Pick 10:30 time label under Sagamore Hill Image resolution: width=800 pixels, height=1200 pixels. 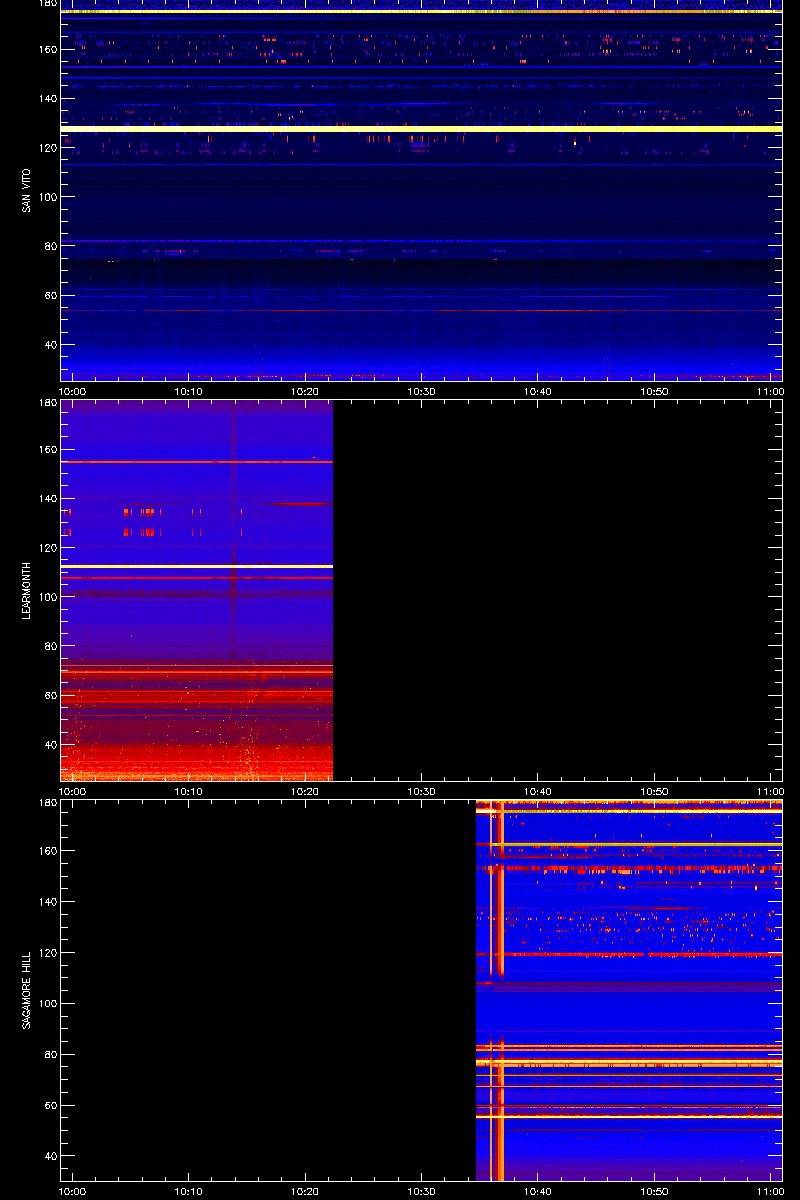(x=422, y=1191)
